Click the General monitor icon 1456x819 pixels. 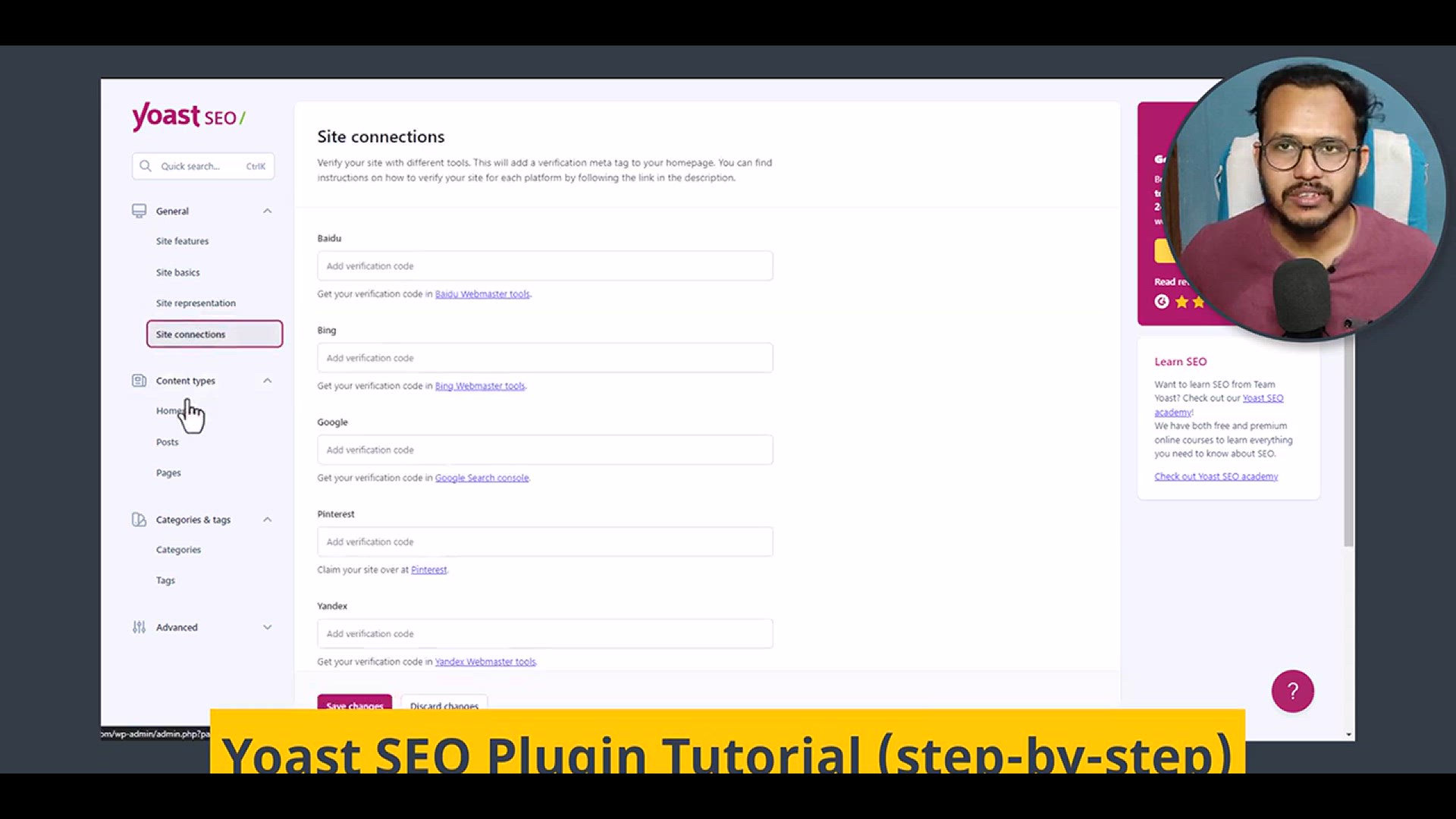[x=139, y=211]
